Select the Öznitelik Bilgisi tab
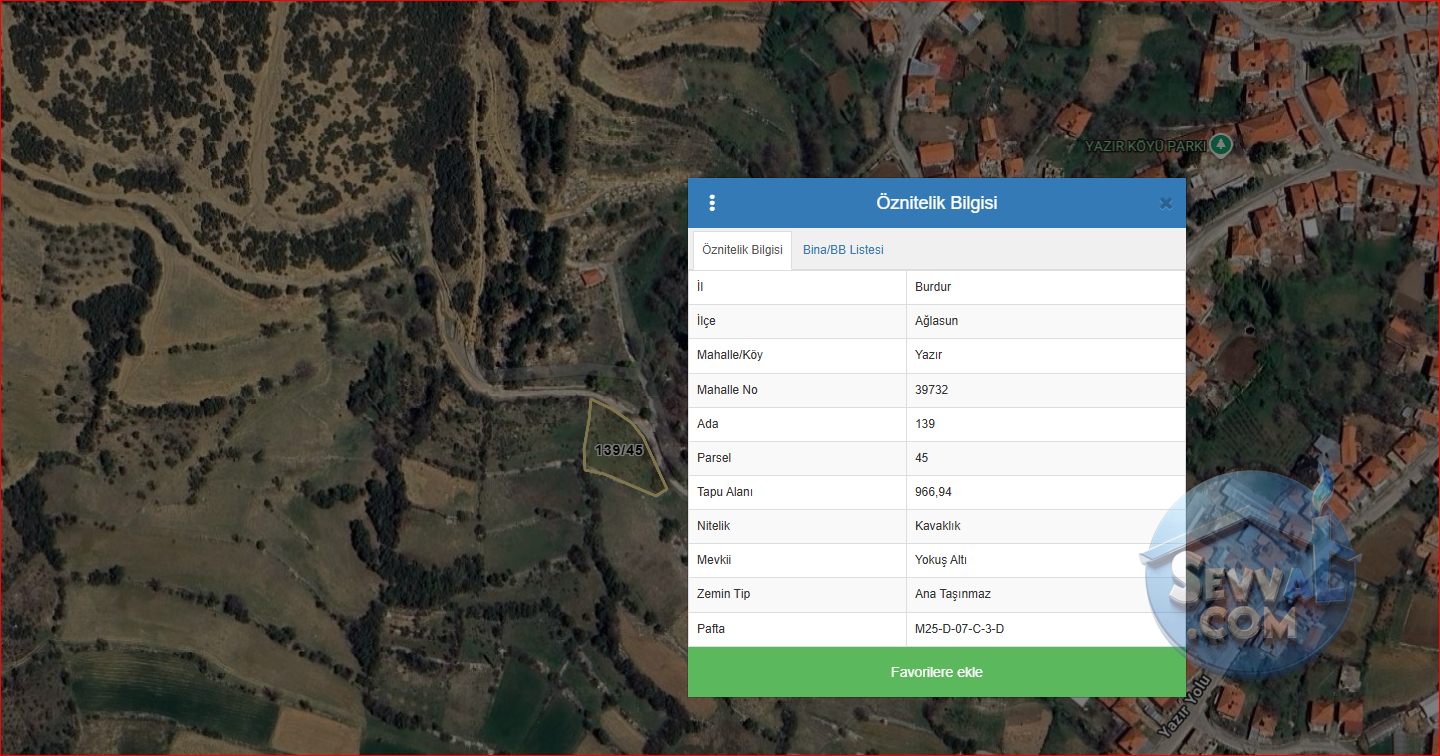The height and width of the screenshot is (756, 1440). click(742, 250)
